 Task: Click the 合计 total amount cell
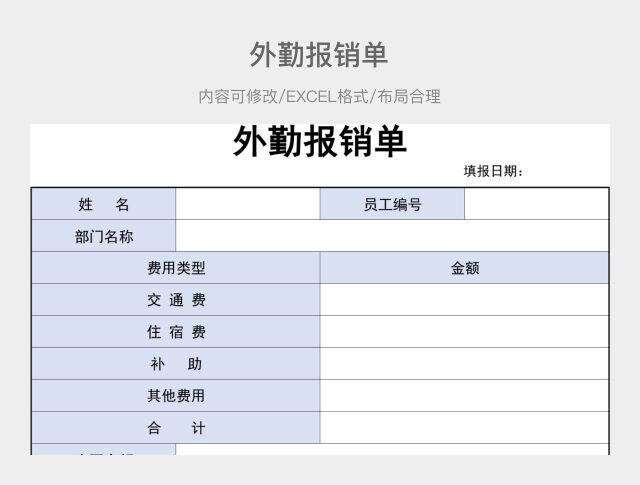pos(465,428)
